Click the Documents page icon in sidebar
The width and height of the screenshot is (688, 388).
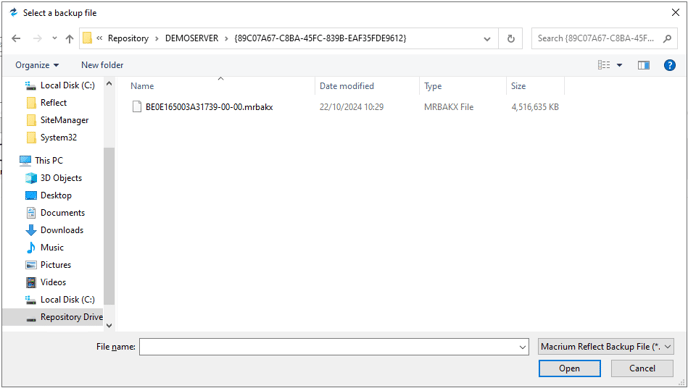pyautogui.click(x=31, y=213)
